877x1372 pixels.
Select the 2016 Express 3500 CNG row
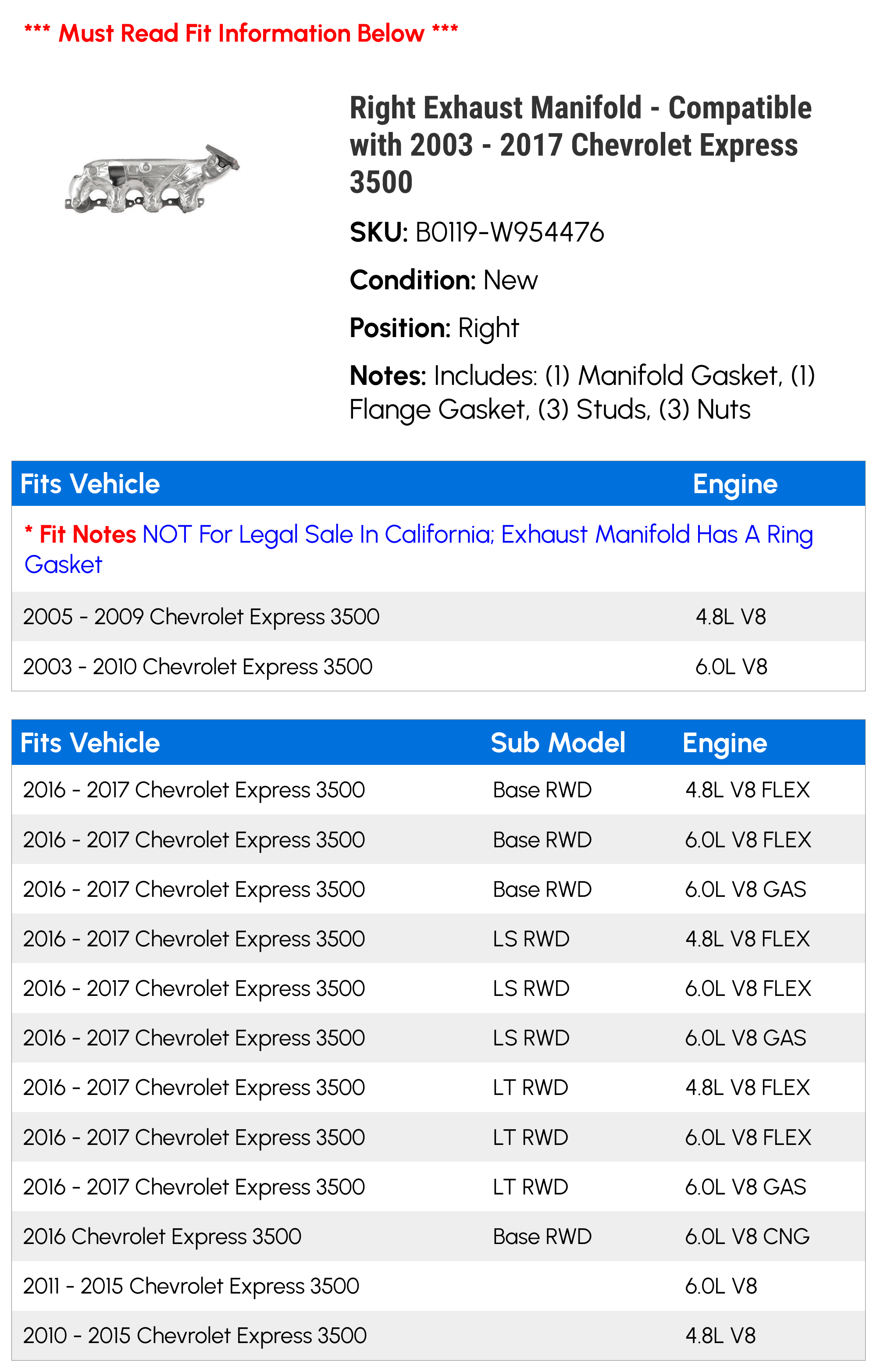click(438, 1236)
